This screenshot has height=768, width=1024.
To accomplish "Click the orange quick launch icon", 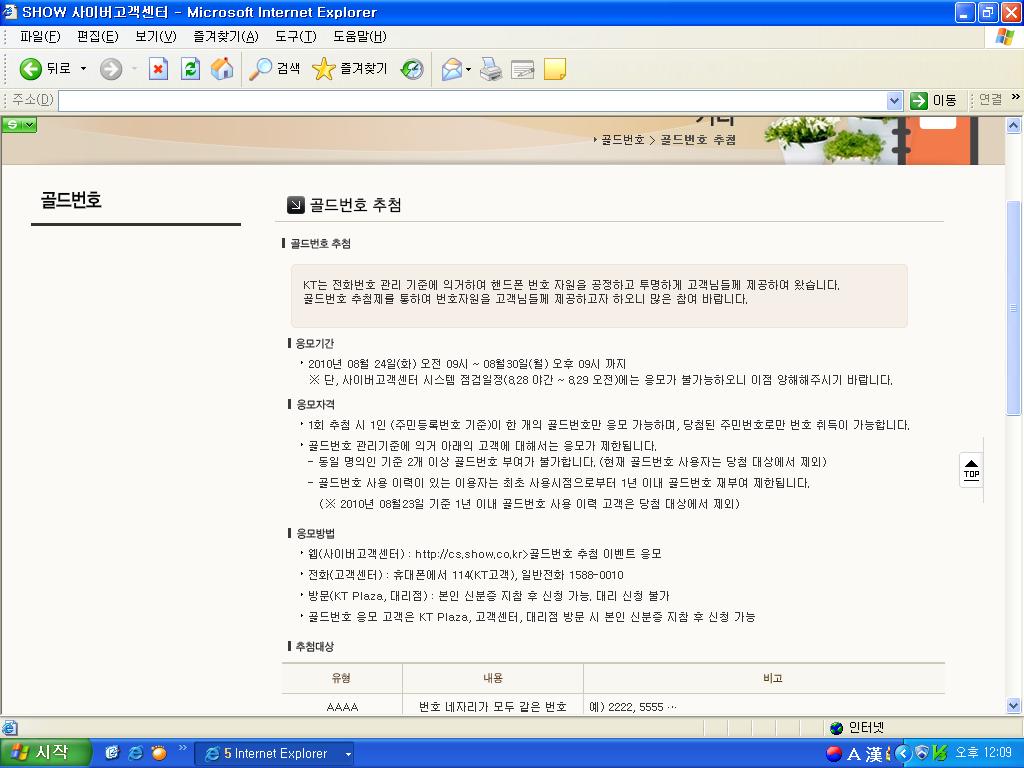I will pyautogui.click(x=159, y=753).
